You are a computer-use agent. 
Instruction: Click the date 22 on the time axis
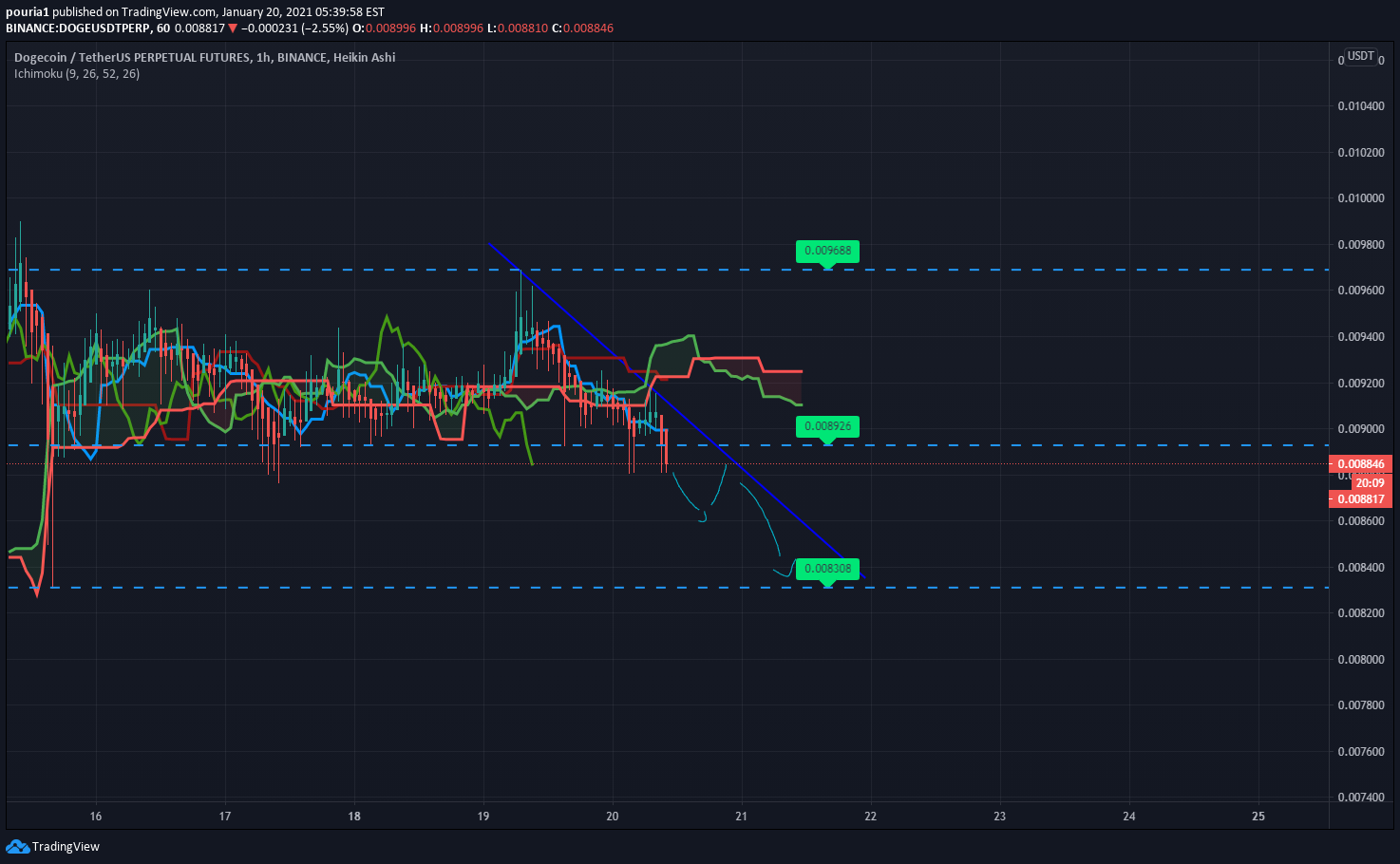[870, 816]
